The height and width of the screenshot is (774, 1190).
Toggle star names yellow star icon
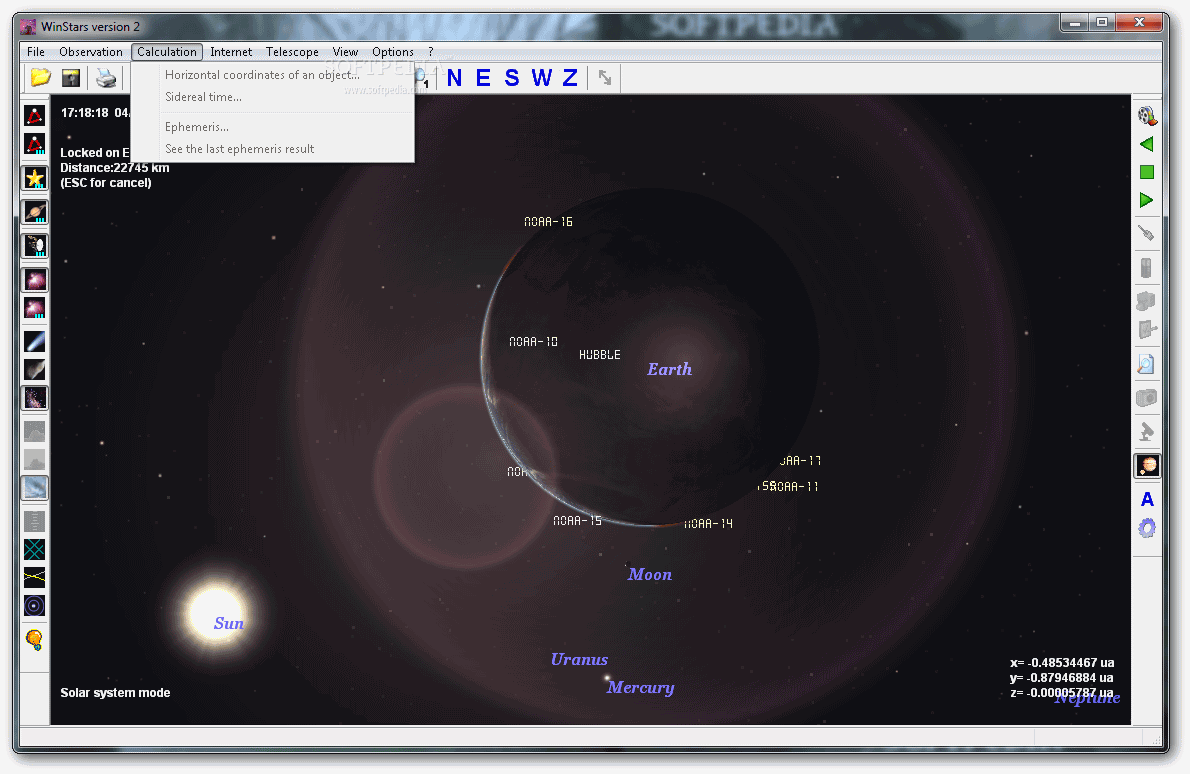point(35,178)
